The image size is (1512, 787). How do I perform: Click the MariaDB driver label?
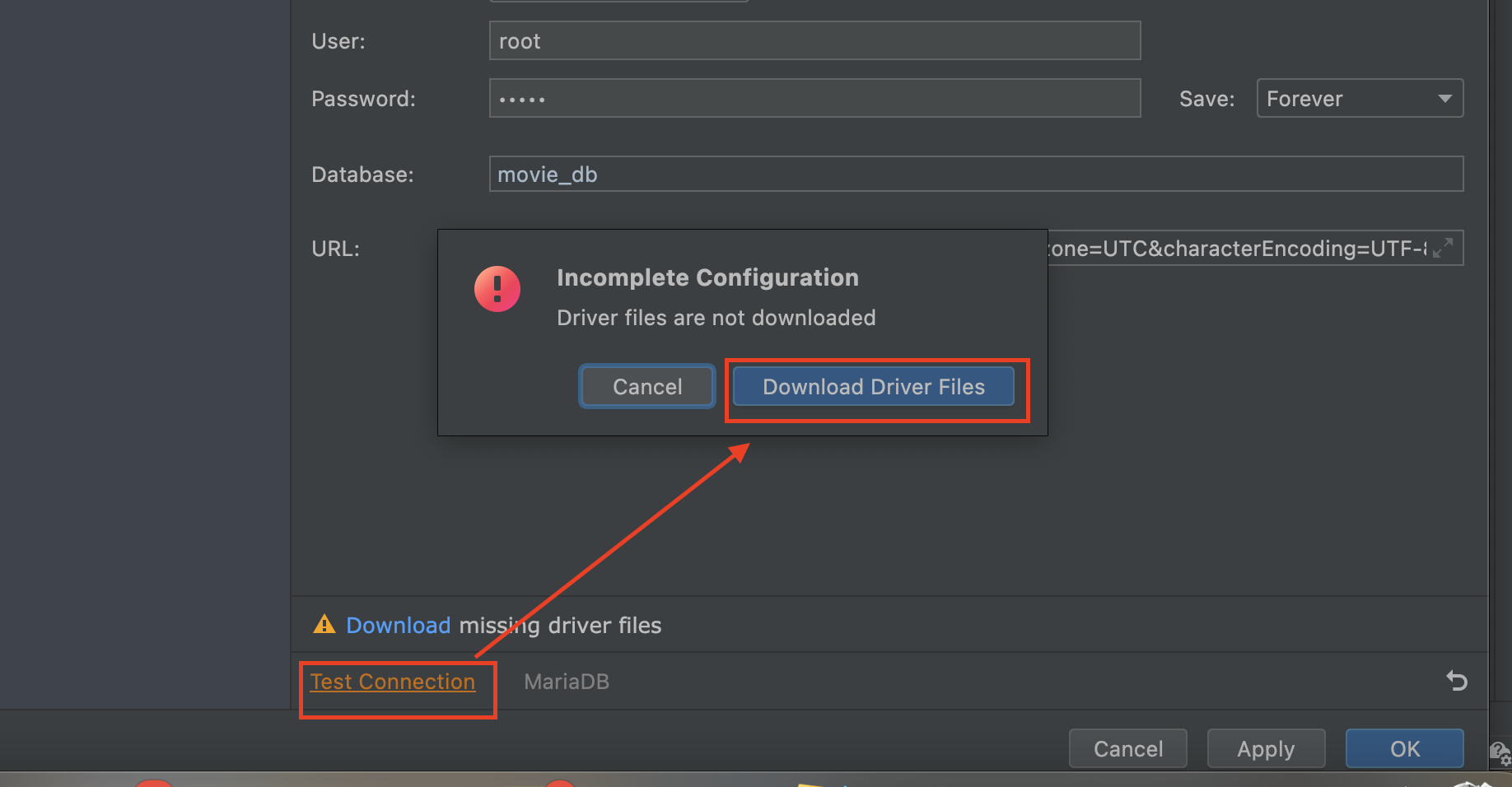coord(566,681)
